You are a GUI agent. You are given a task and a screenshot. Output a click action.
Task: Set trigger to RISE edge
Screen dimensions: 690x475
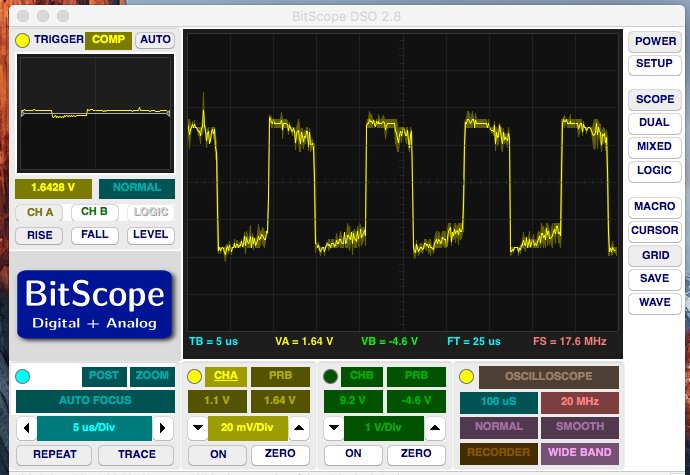pos(39,236)
